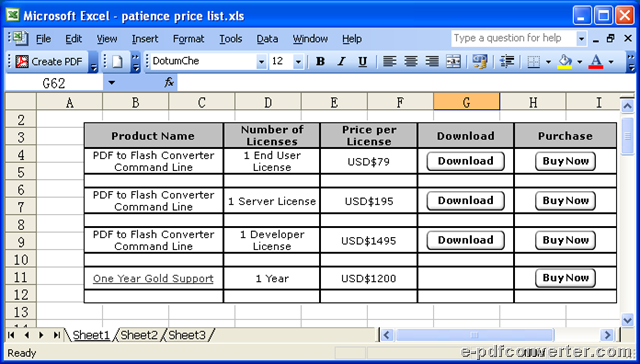The image size is (640, 364).
Task: Jump to first sheet tab arrow
Action: pyautogui.click(x=11, y=335)
